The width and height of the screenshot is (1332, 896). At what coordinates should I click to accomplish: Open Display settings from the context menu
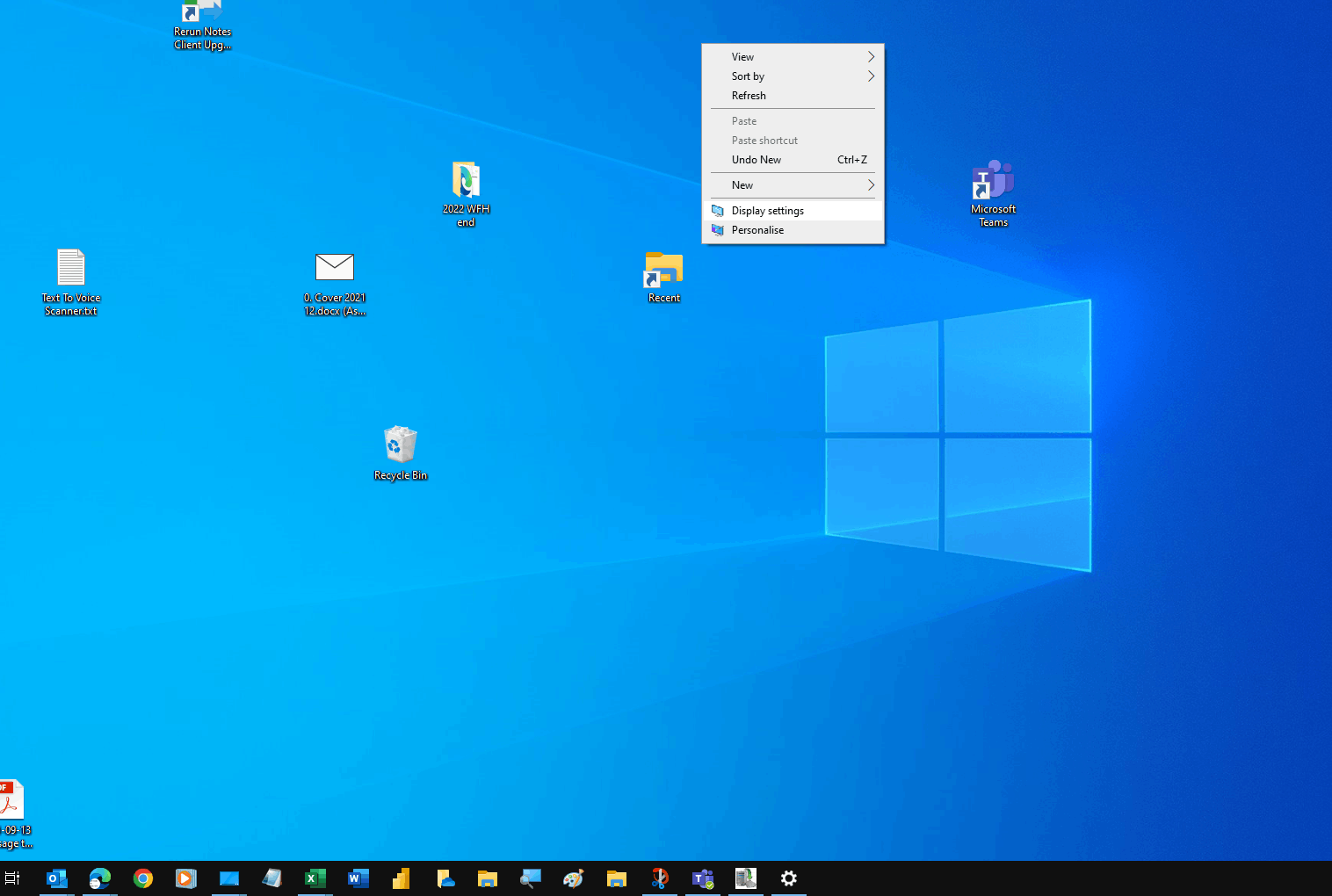coord(793,211)
